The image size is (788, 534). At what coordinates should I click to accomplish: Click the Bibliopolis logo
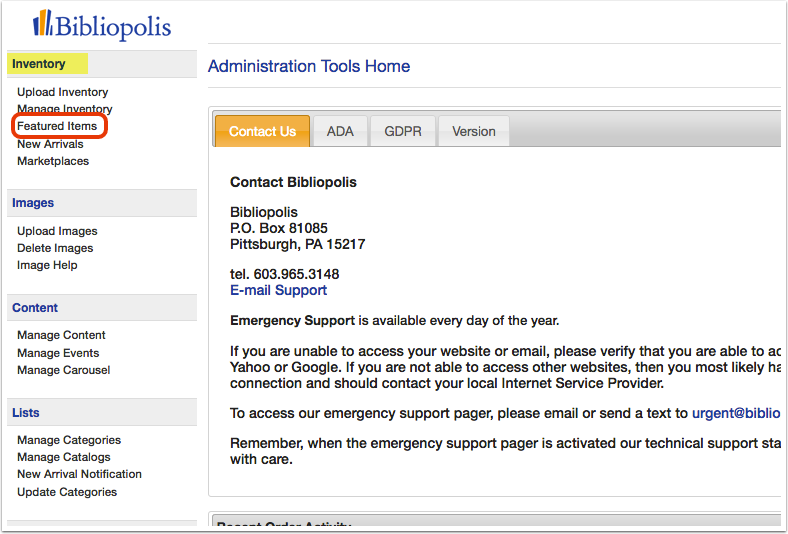(x=102, y=24)
